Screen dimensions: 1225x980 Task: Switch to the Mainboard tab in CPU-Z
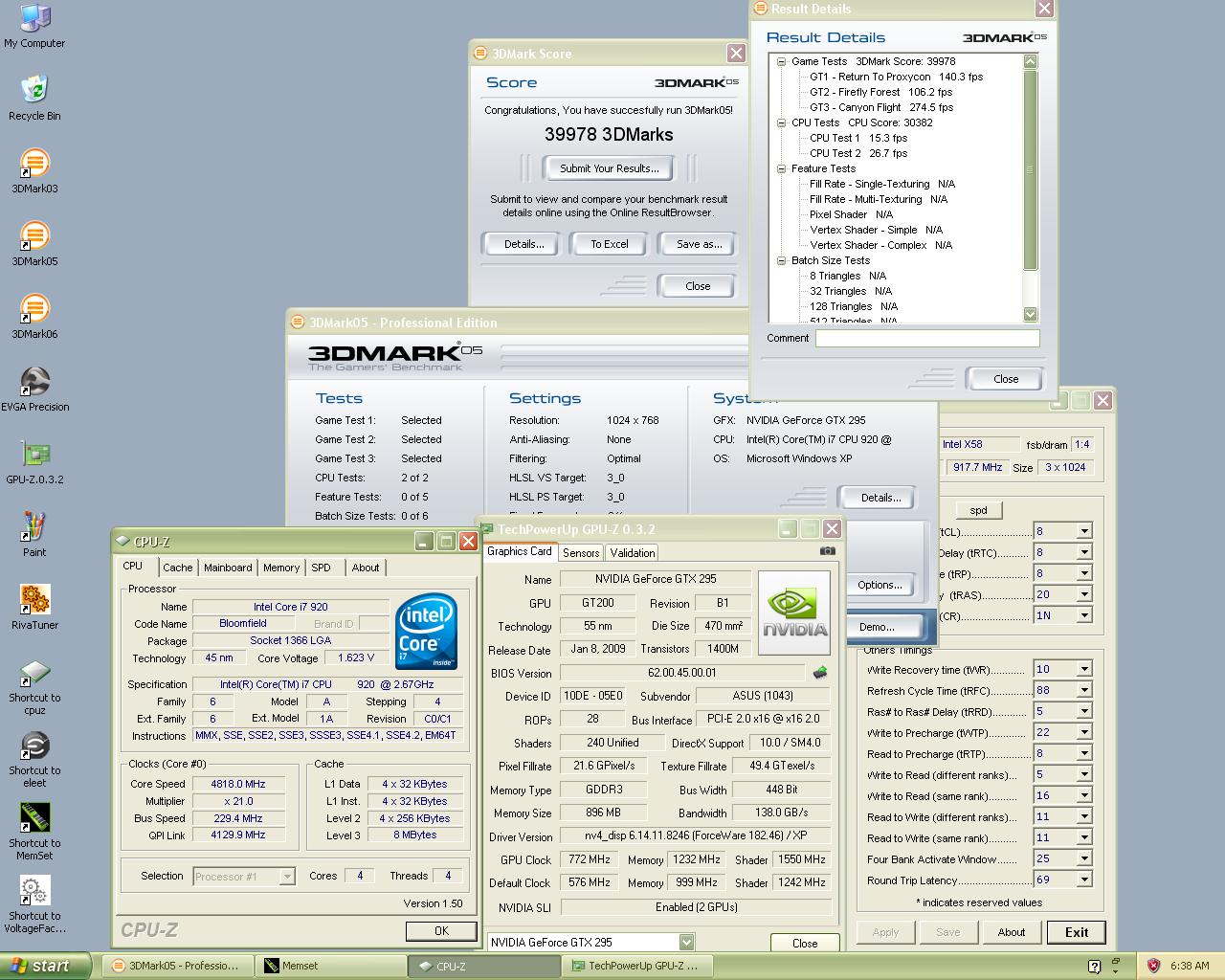point(228,568)
